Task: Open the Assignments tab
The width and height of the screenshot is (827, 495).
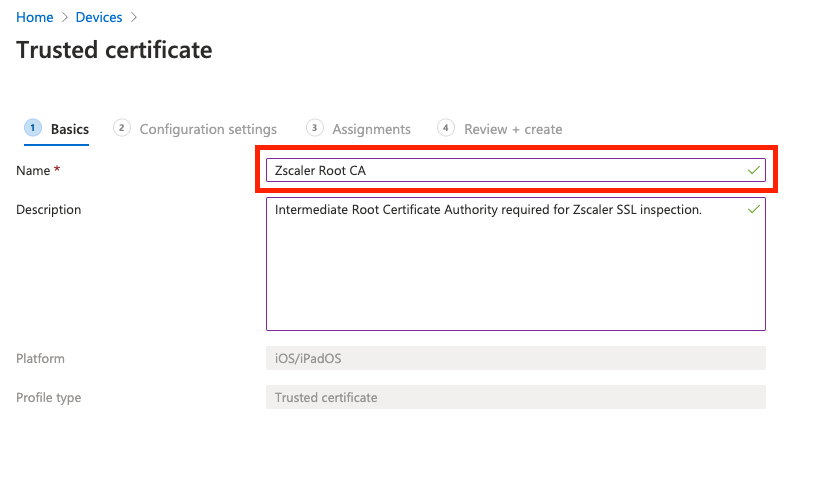Action: click(x=371, y=129)
